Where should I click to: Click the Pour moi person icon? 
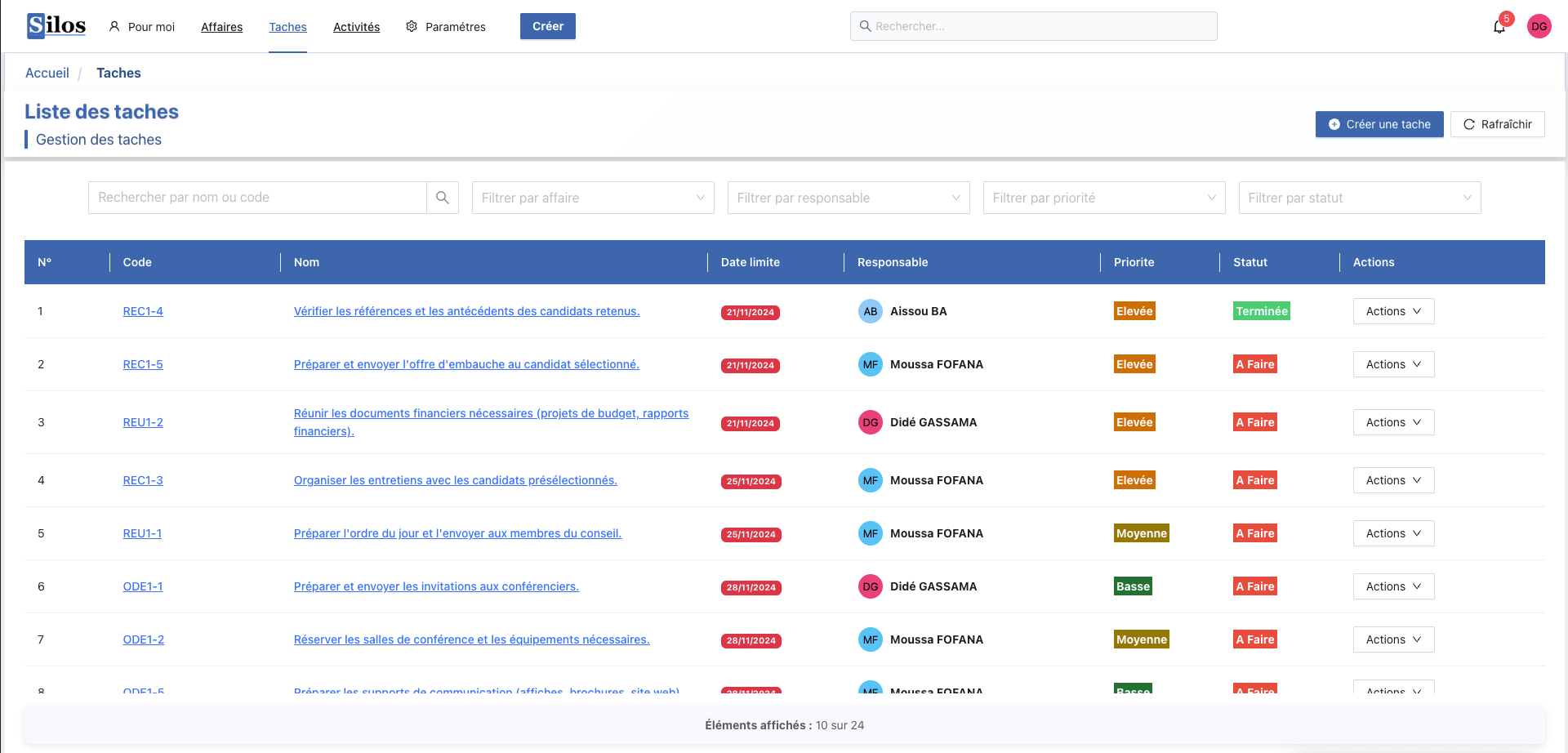[114, 27]
